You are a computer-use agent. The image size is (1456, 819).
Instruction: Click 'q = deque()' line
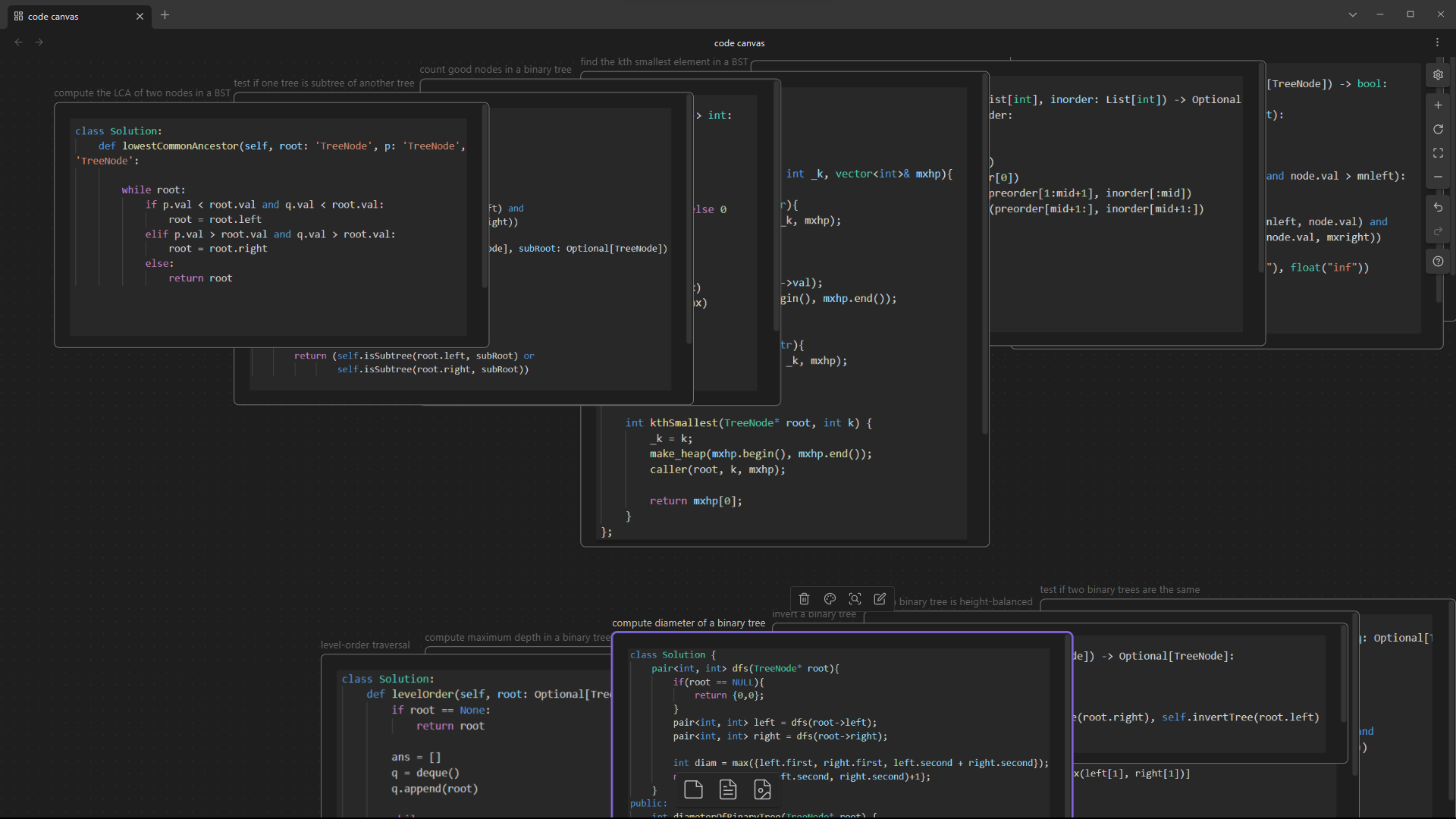[x=425, y=773]
